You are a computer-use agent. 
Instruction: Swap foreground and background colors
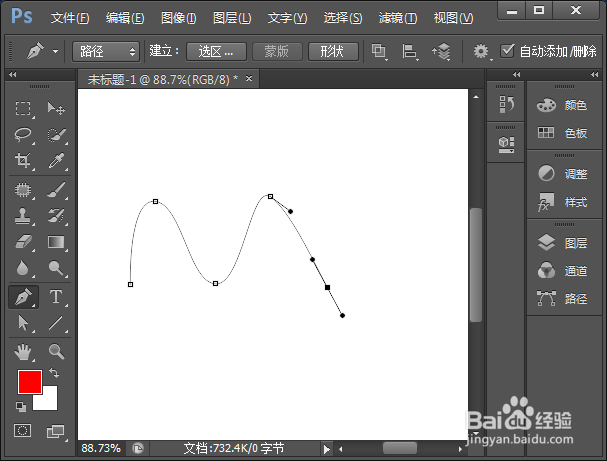54,373
